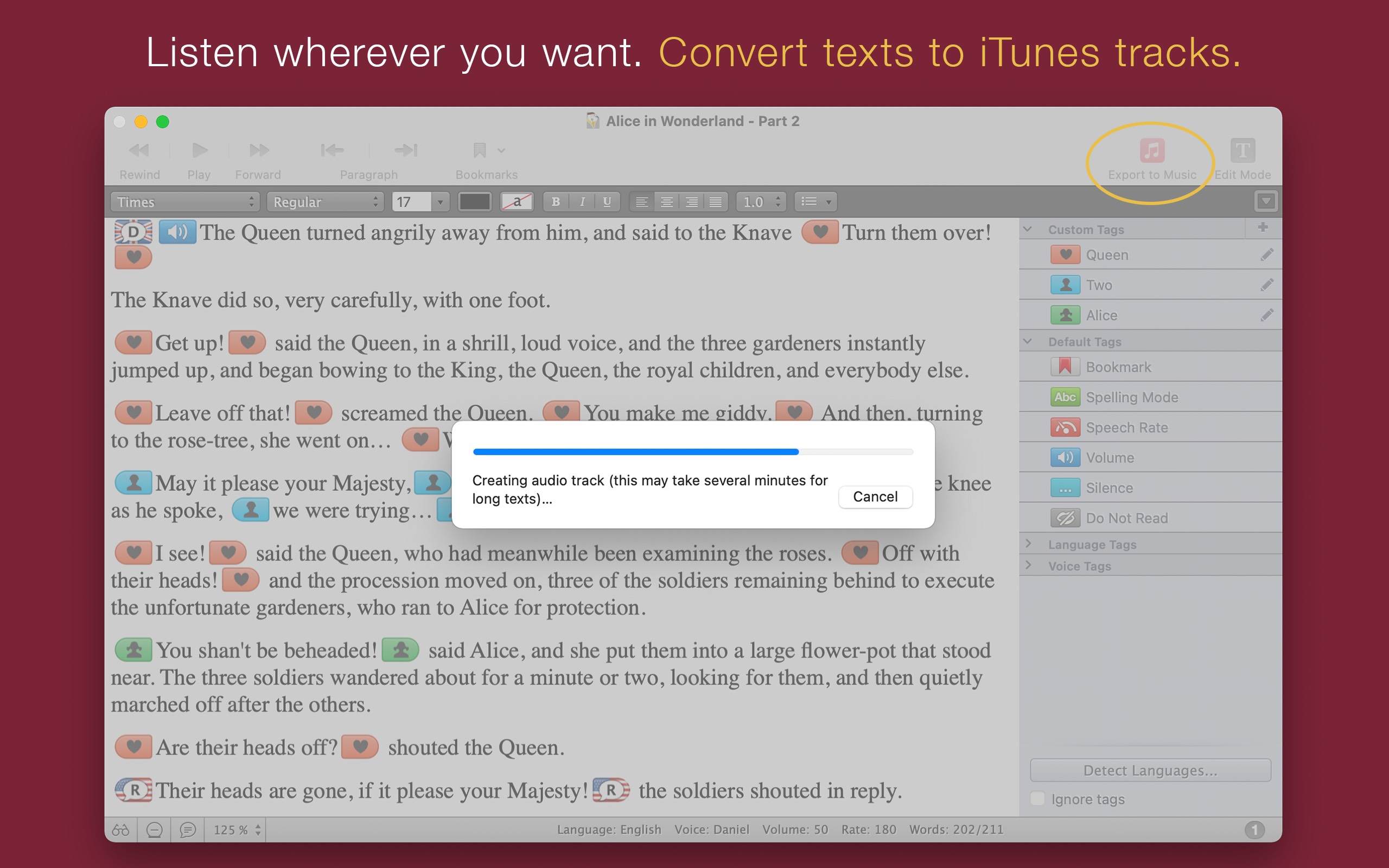Screen dimensions: 1389x868
Task: Switch to Edit Mode
Action: 1242,150
